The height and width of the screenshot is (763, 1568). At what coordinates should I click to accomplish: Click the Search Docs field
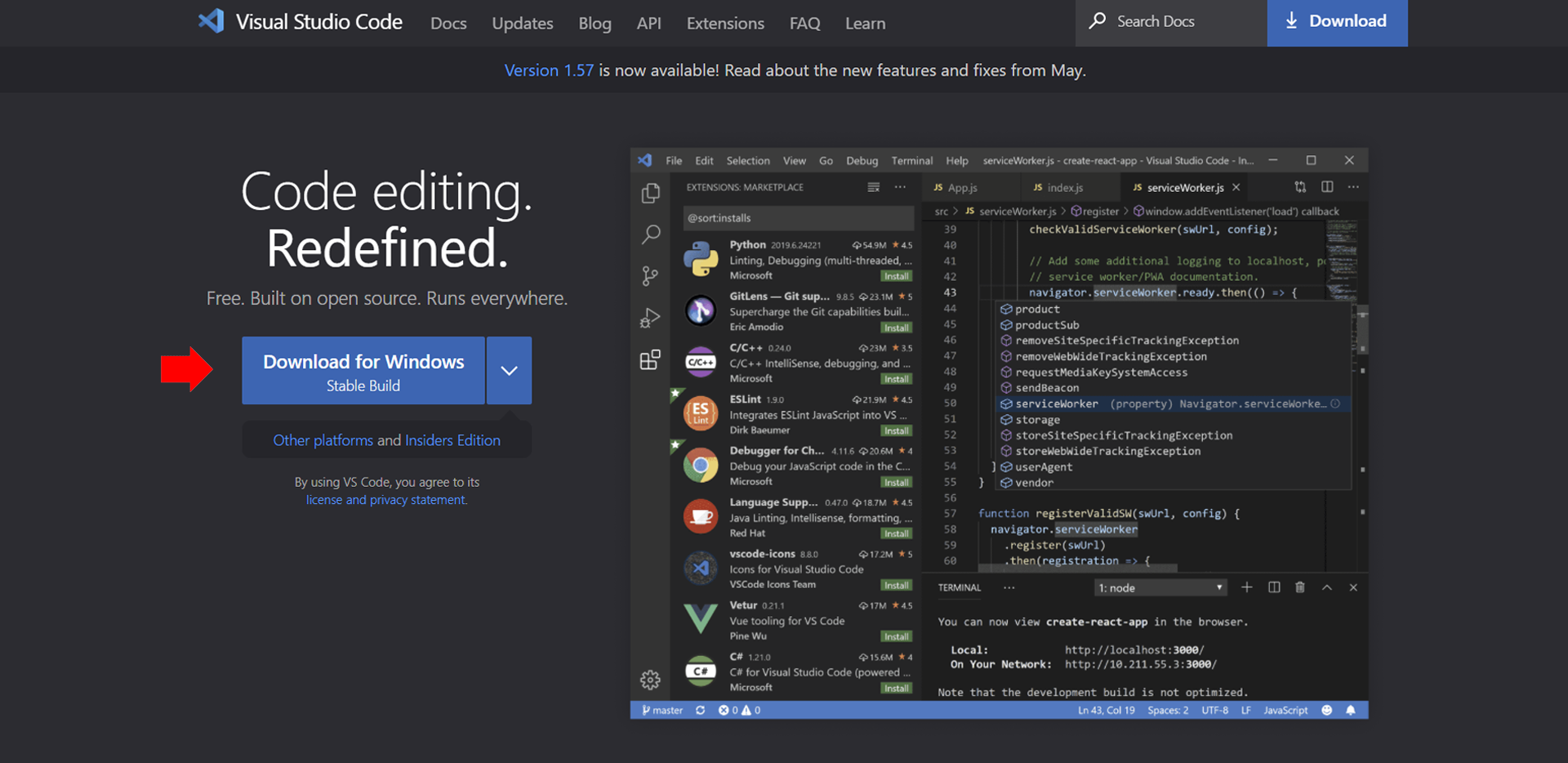point(1171,22)
